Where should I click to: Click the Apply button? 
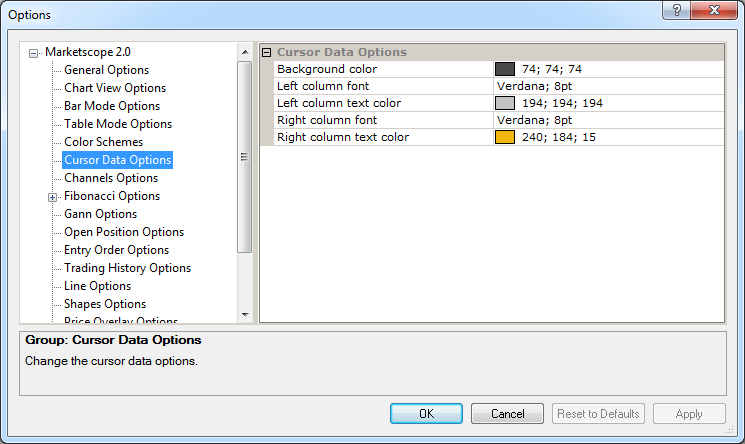[689, 414]
